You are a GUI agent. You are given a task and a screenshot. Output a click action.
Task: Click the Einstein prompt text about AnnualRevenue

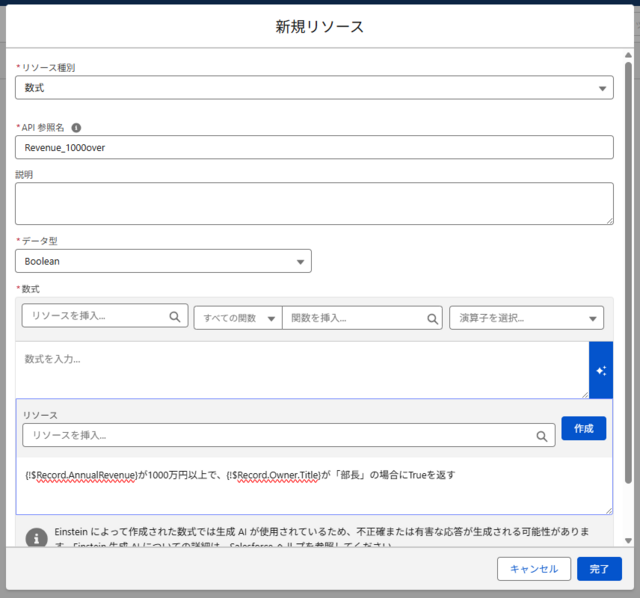(x=240, y=475)
